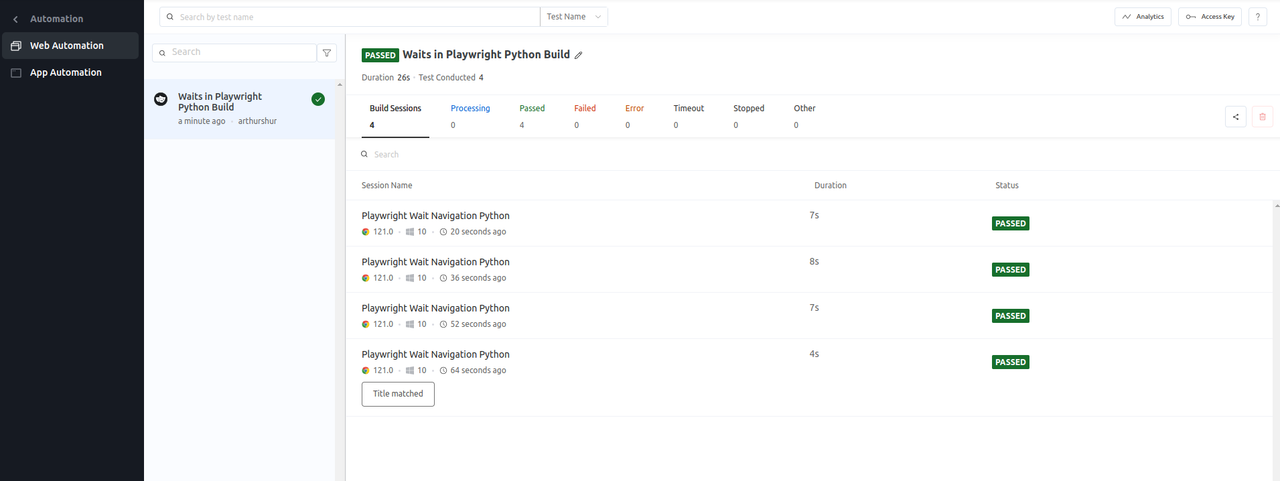
Task: Click the avatar icon of the Waits in Playwright build
Action: coord(160,99)
